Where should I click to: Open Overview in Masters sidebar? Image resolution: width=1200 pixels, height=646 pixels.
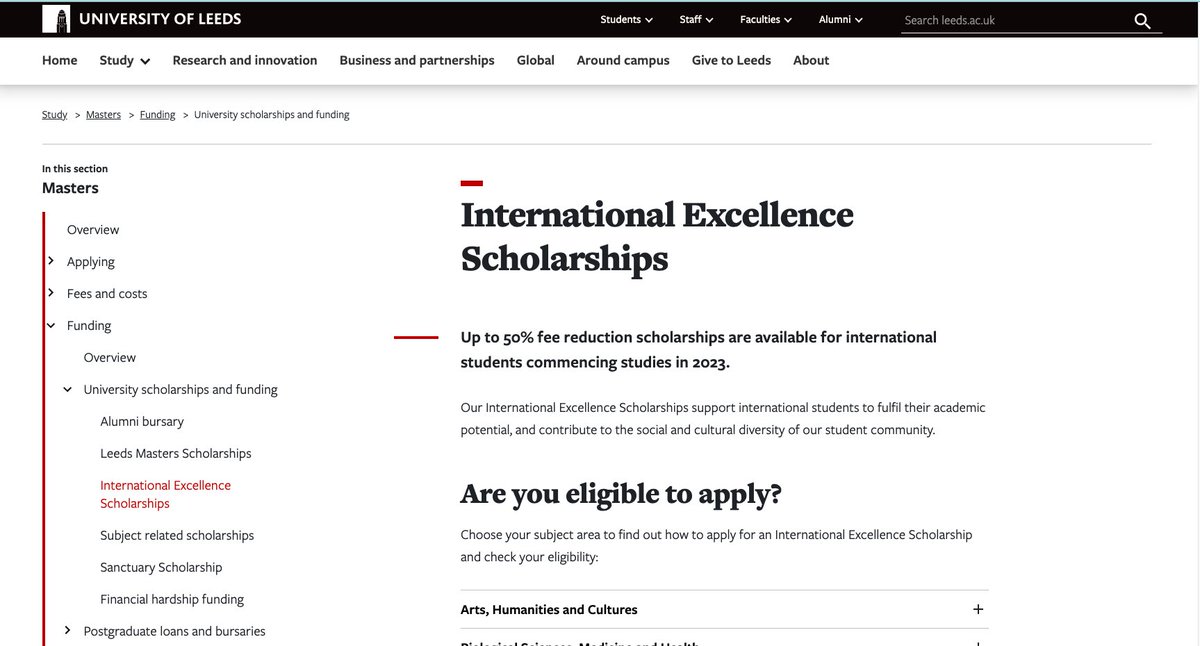tap(93, 230)
